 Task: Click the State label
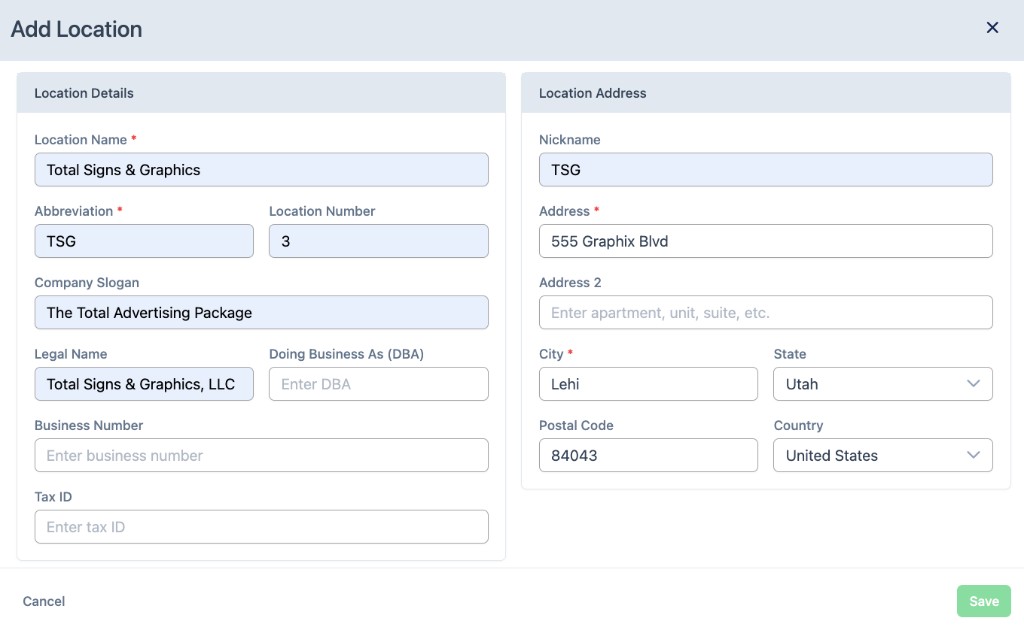pos(790,354)
